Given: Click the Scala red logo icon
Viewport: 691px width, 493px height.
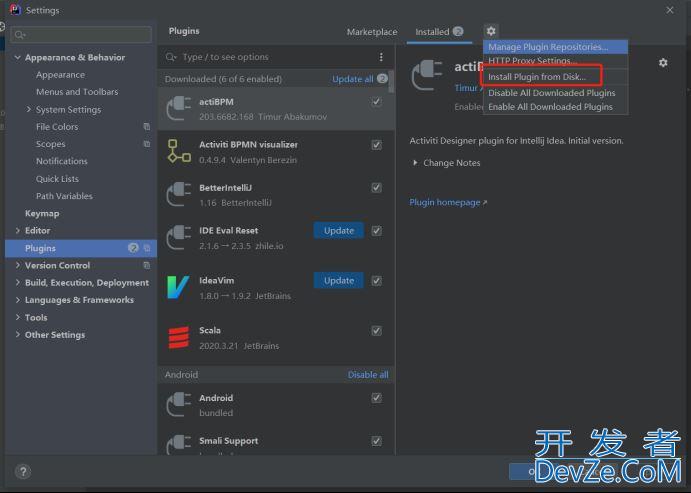Looking at the screenshot, I should click(x=178, y=337).
